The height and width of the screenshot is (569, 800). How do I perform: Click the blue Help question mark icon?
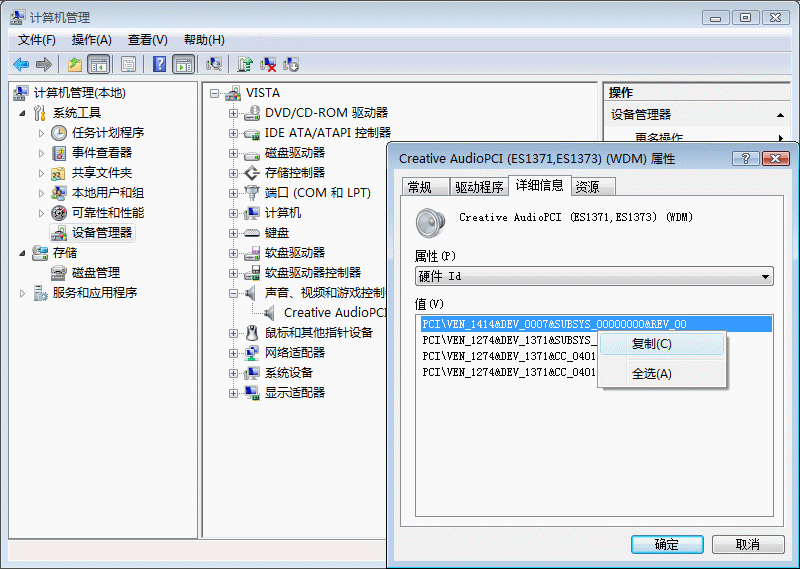coord(159,65)
